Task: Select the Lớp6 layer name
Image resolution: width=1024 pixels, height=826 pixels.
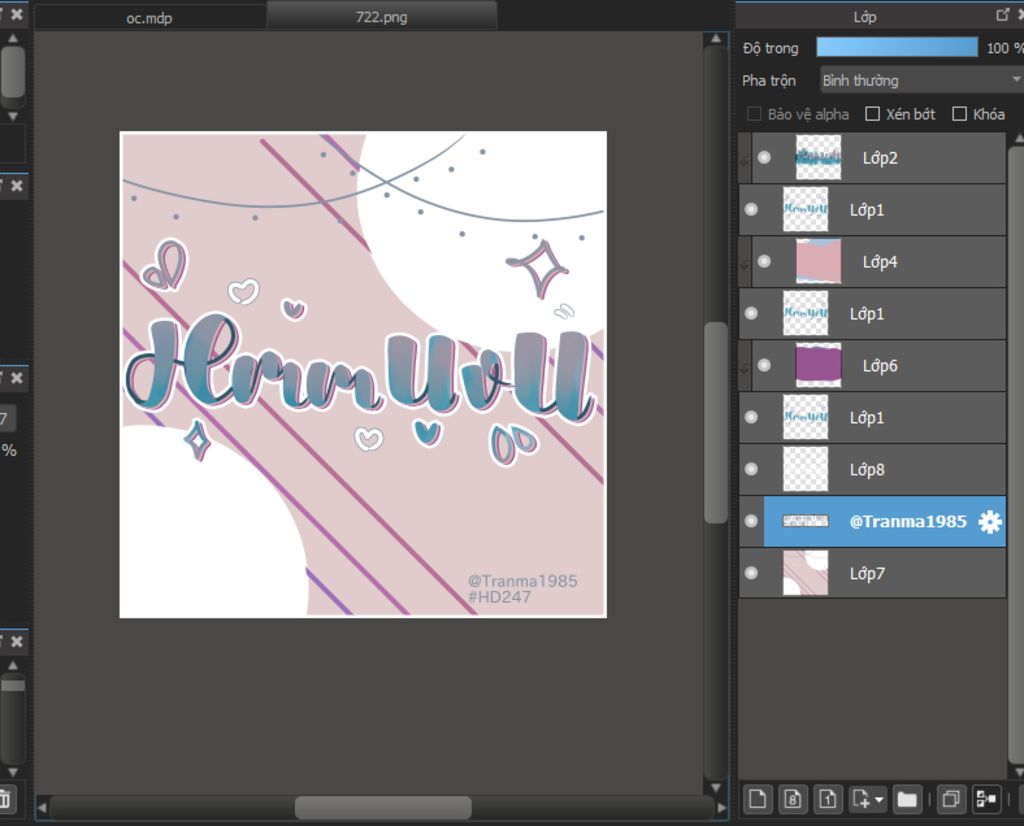Action: [x=880, y=366]
